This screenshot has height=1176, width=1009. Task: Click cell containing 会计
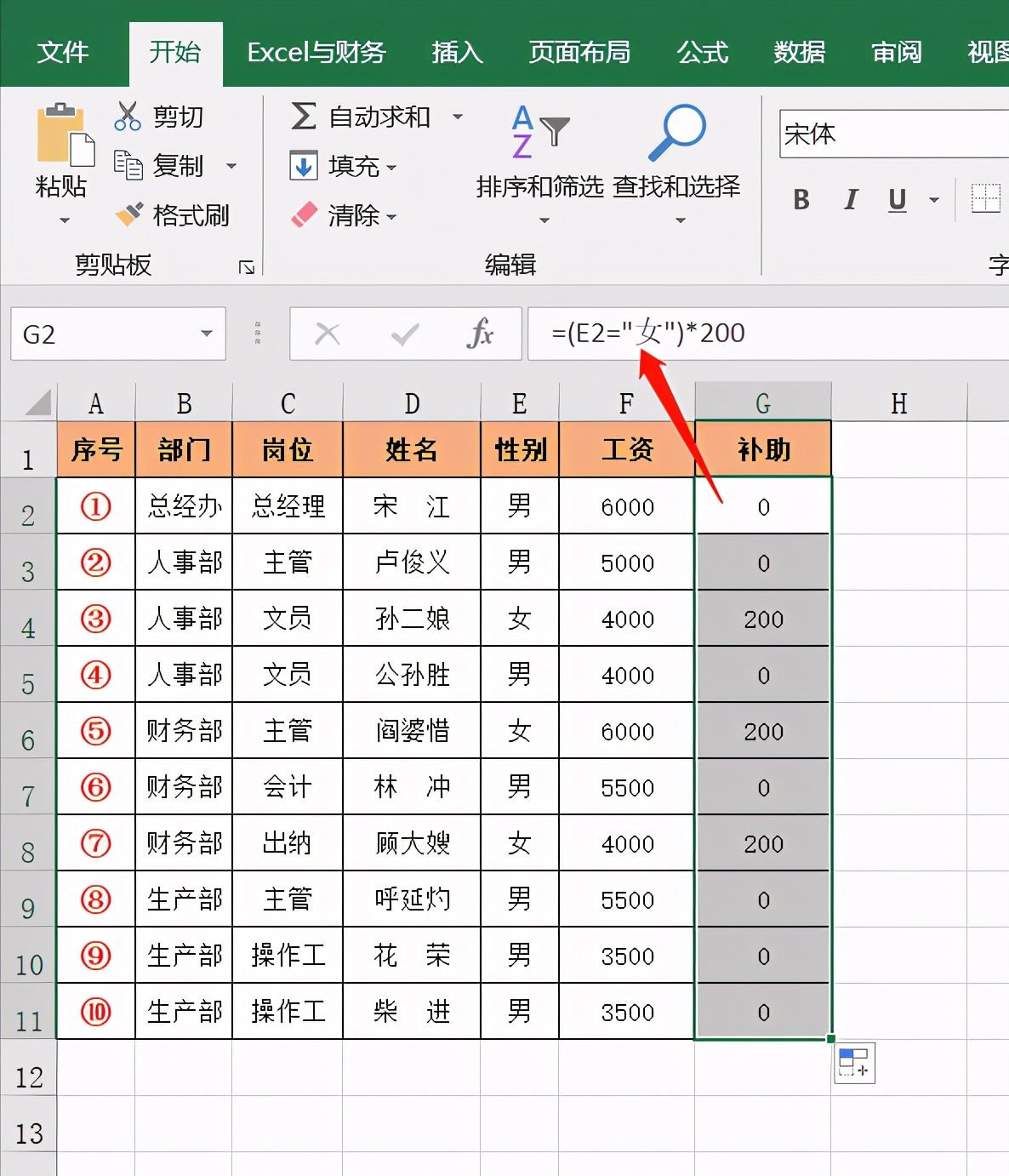[x=288, y=787]
